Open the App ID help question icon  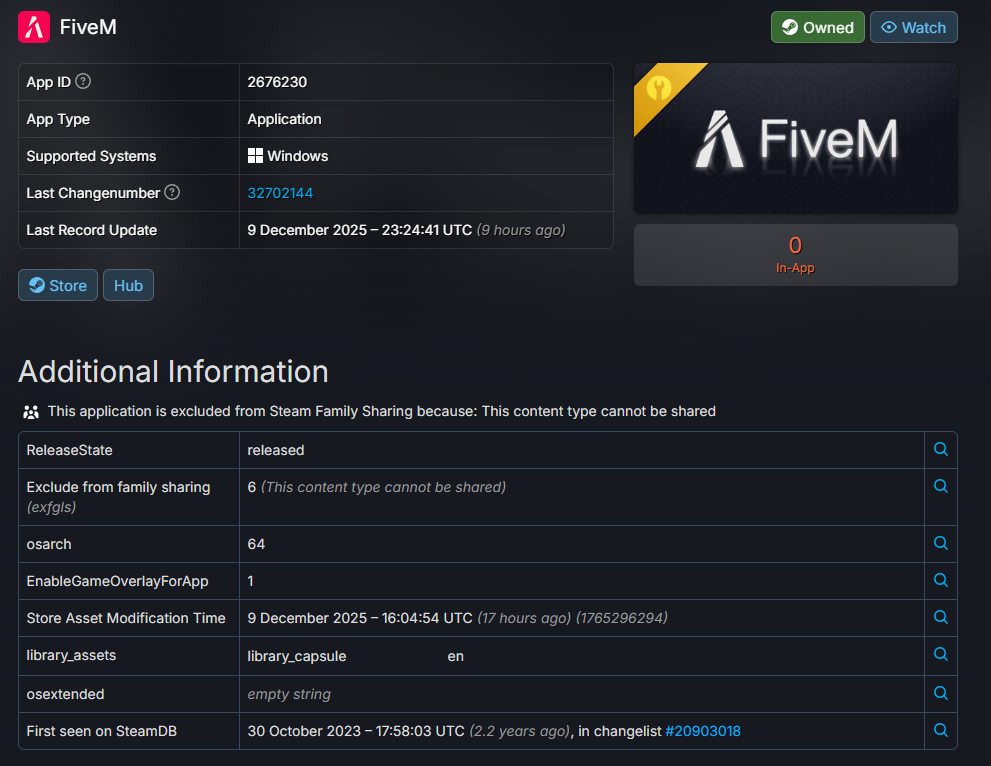tap(83, 81)
